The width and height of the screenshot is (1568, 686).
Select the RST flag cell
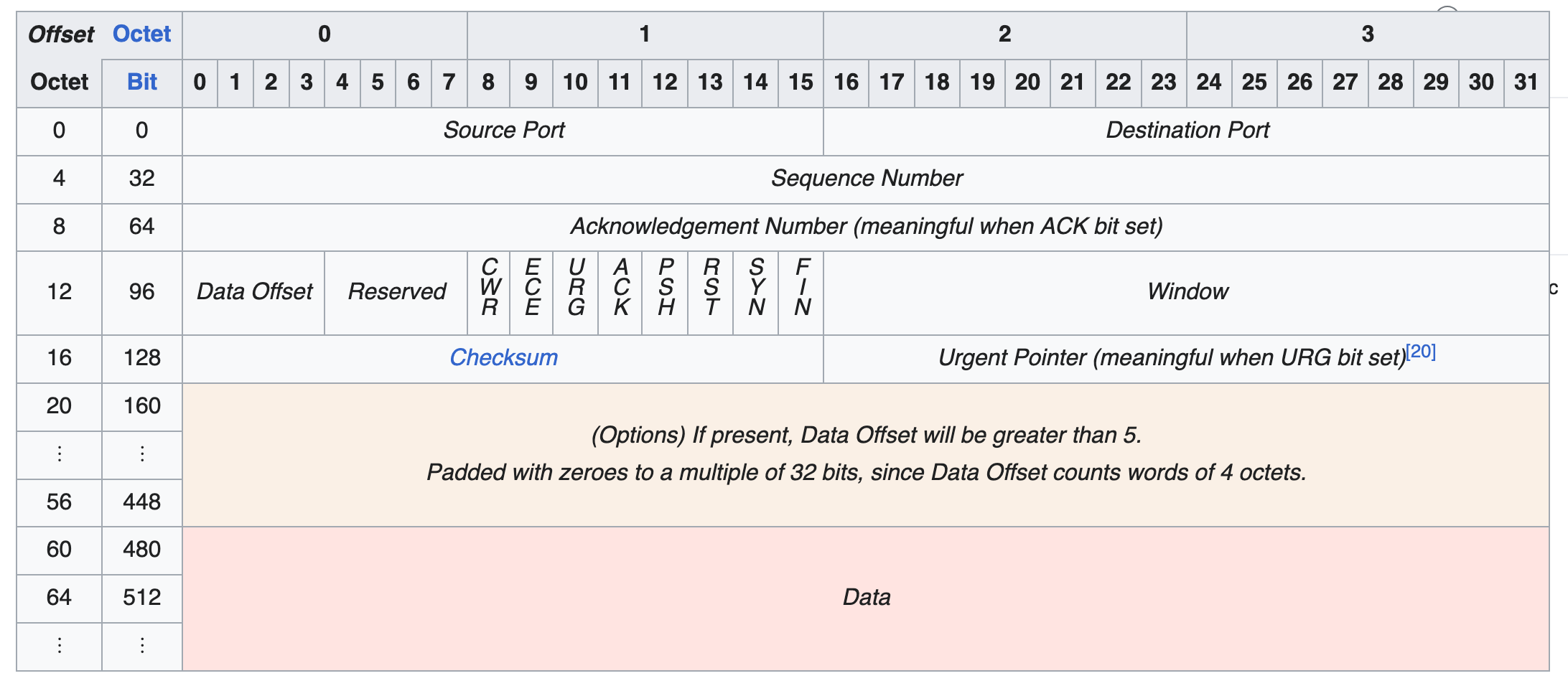coord(710,291)
